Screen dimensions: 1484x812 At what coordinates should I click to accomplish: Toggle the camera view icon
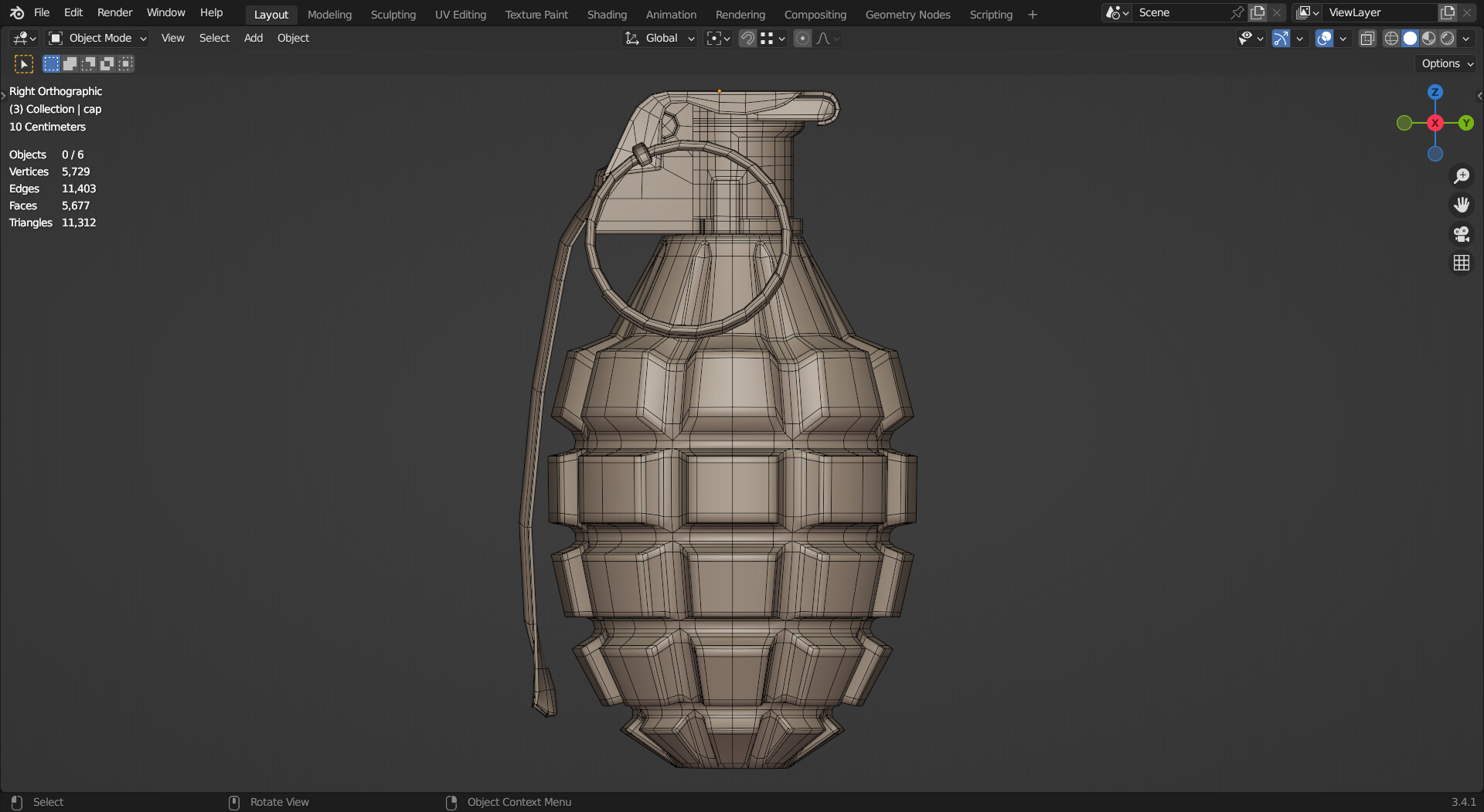(x=1462, y=234)
